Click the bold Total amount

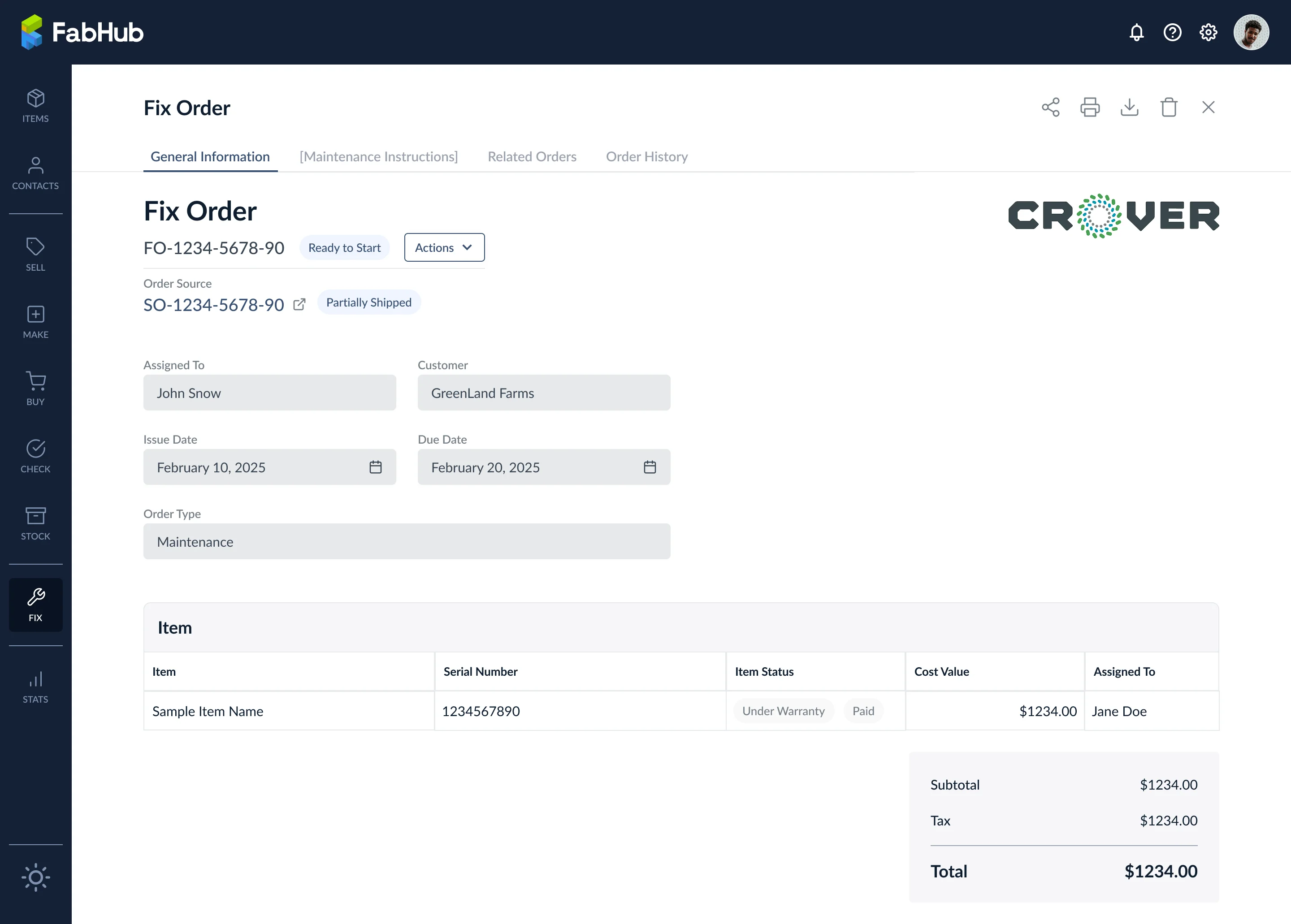(1161, 871)
